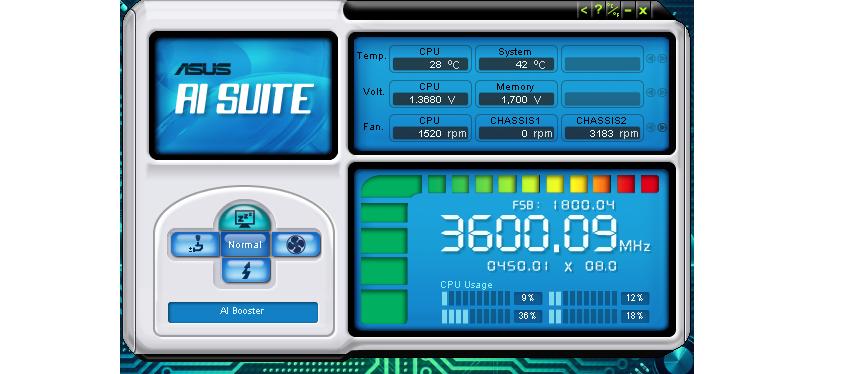Click the question mark help icon

click(599, 10)
